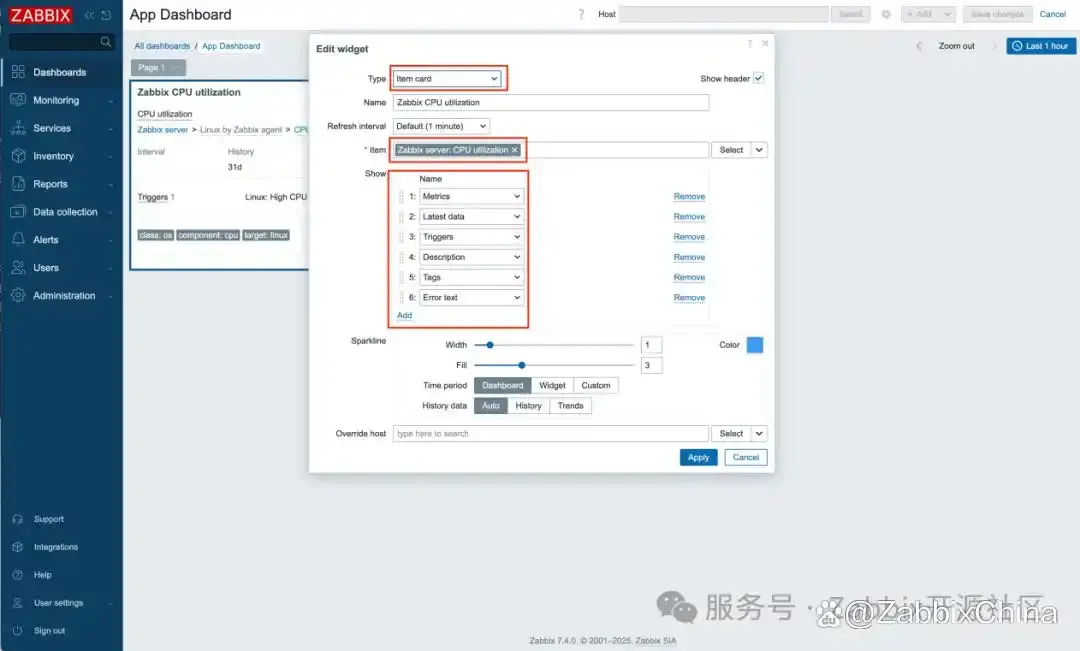Open Services menu in sidebar
This screenshot has width=1080, height=651.
[x=61, y=128]
